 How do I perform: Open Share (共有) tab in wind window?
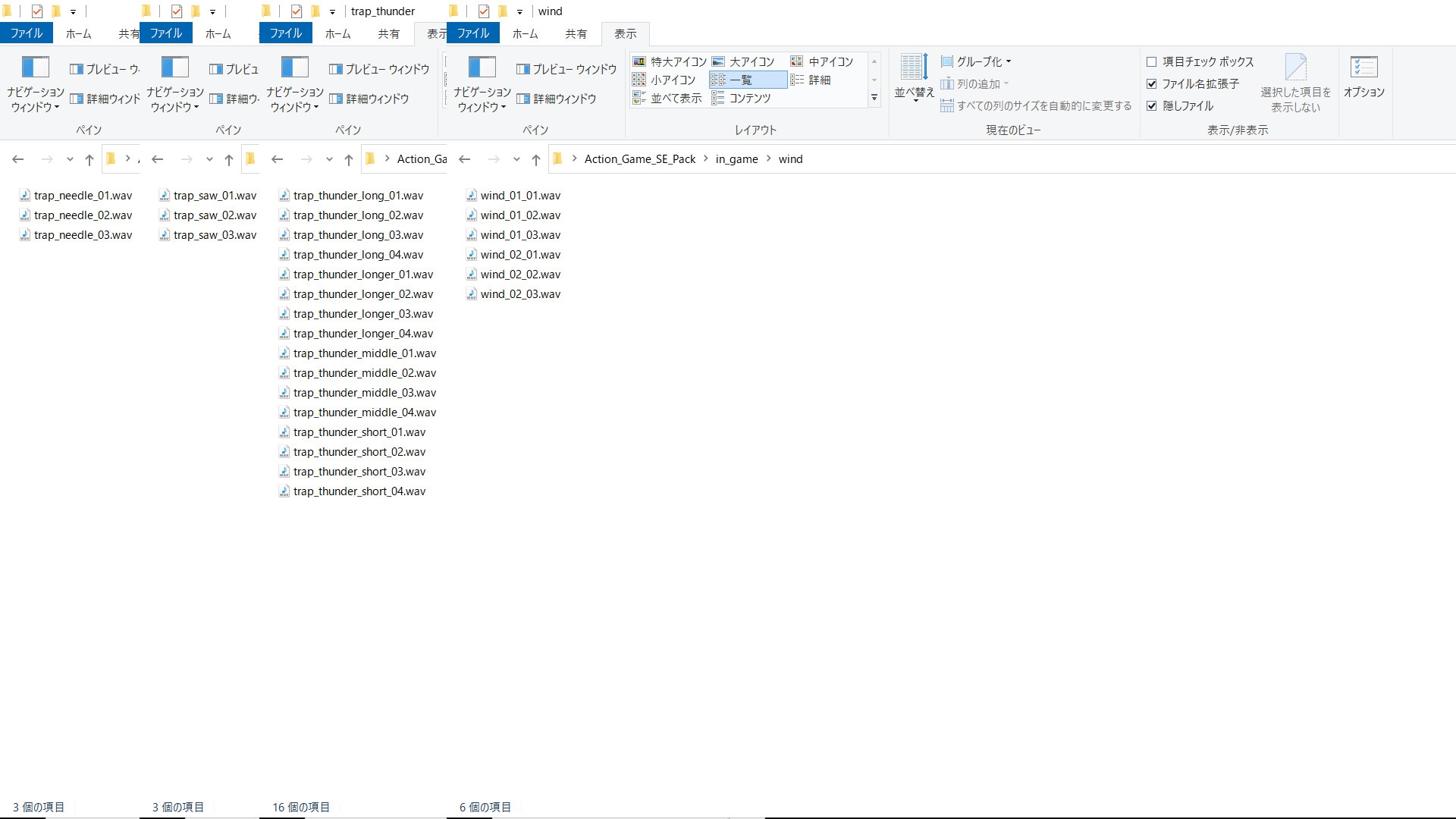click(576, 33)
